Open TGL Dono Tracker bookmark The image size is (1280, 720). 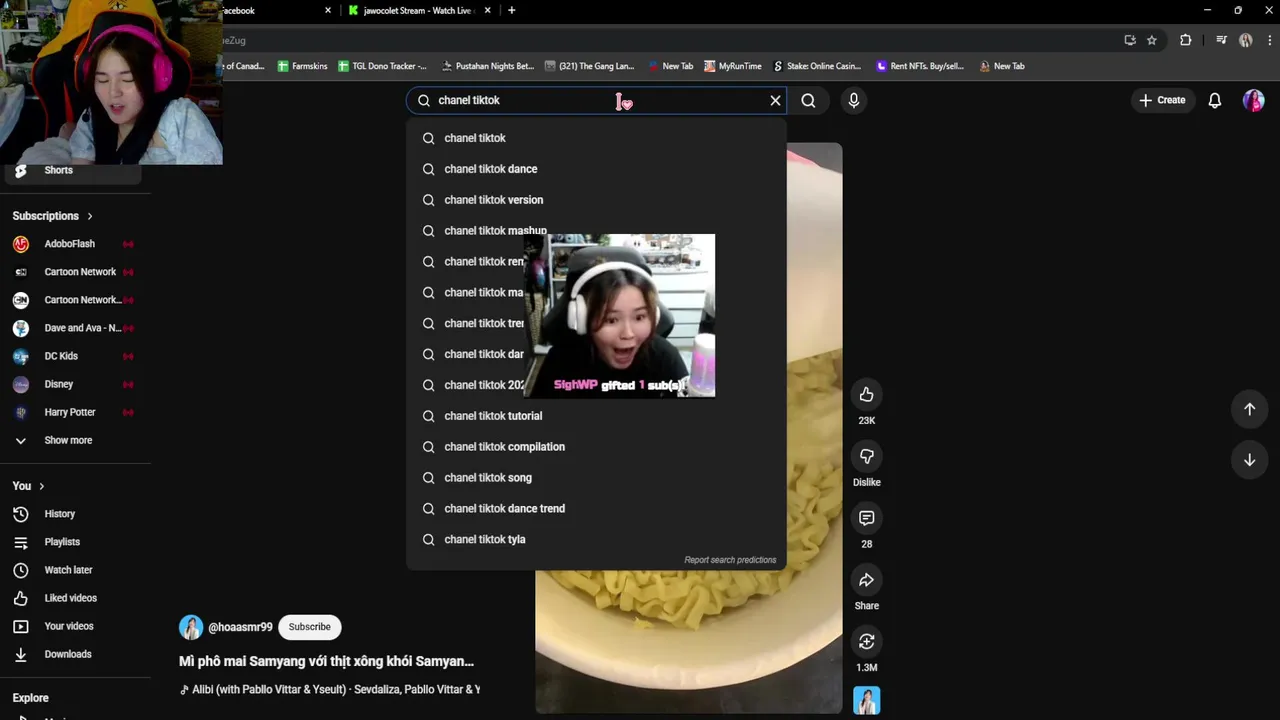[x=382, y=66]
